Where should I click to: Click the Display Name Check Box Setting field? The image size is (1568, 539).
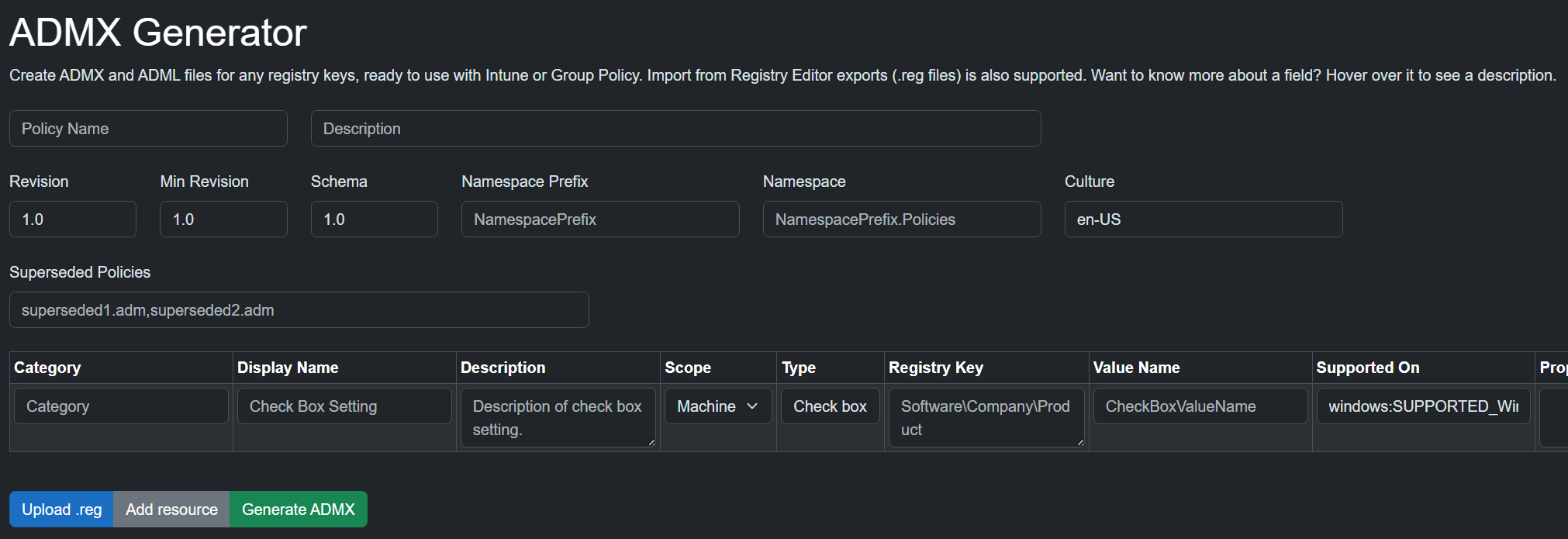[344, 406]
